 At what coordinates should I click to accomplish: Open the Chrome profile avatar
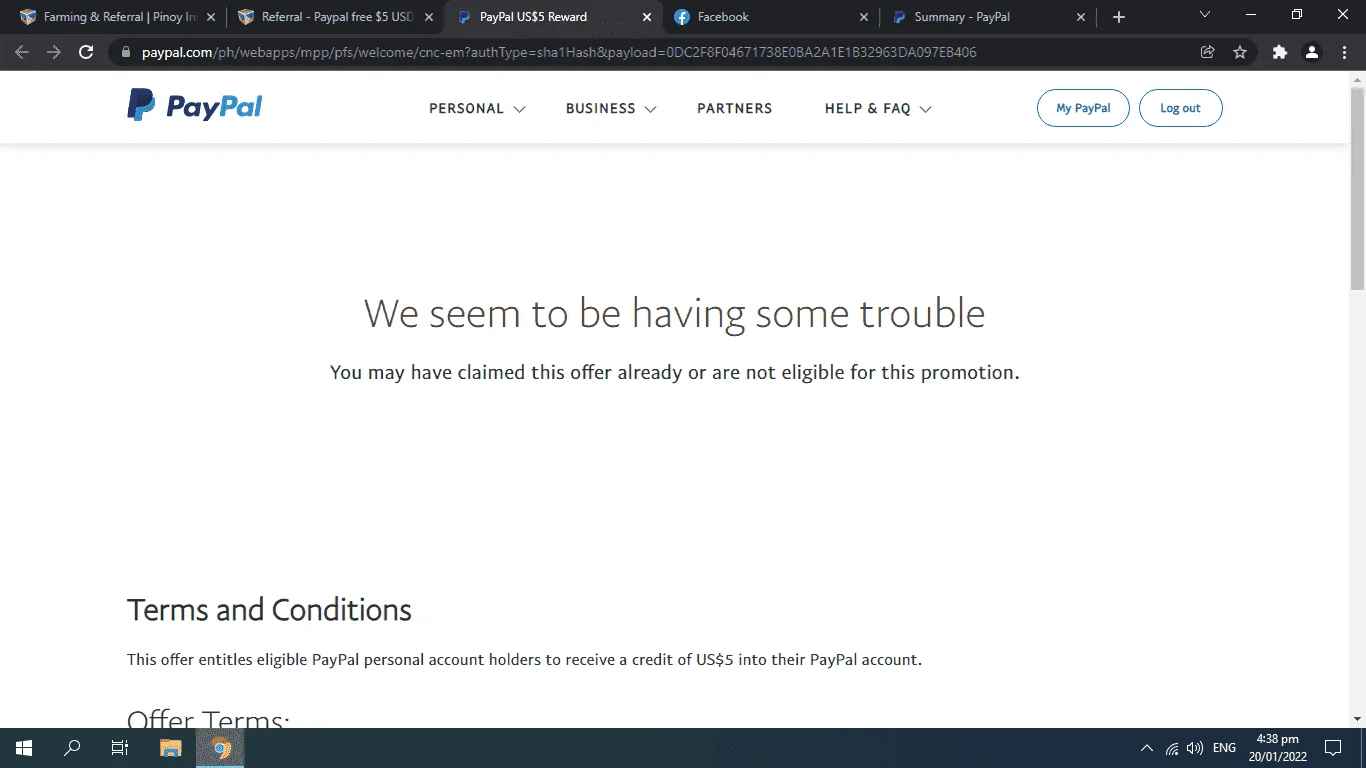(x=1312, y=52)
